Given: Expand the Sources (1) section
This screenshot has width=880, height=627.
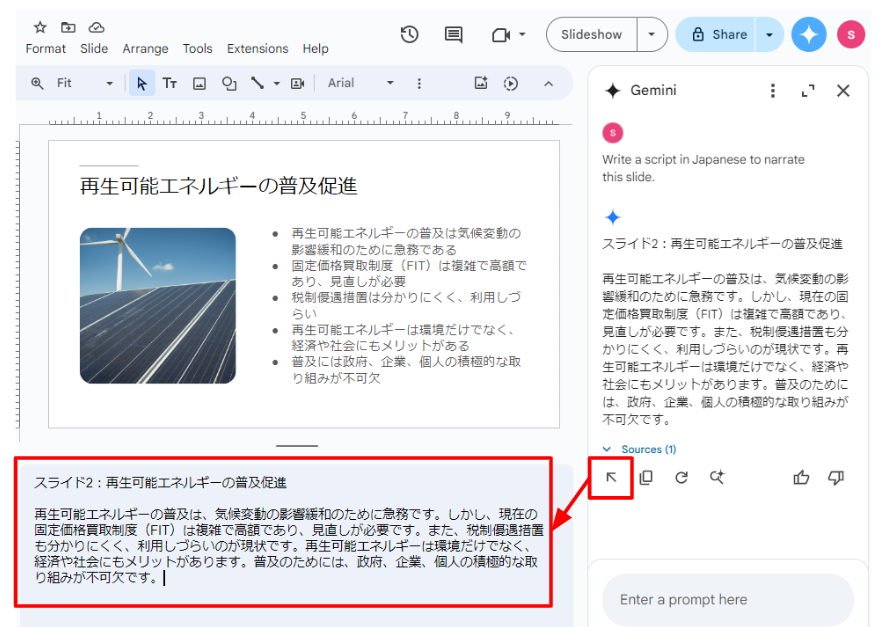Looking at the screenshot, I should [639, 449].
